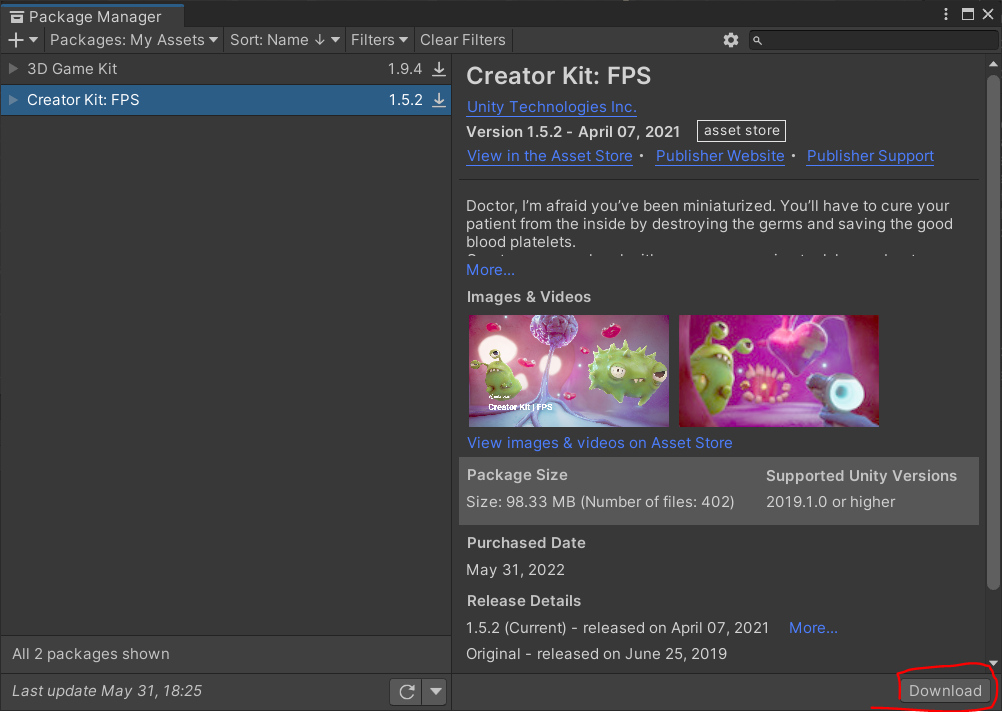The height and width of the screenshot is (712, 1002).
Task: Click the 1.5.2 version in package list
Action: pyautogui.click(x=406, y=100)
